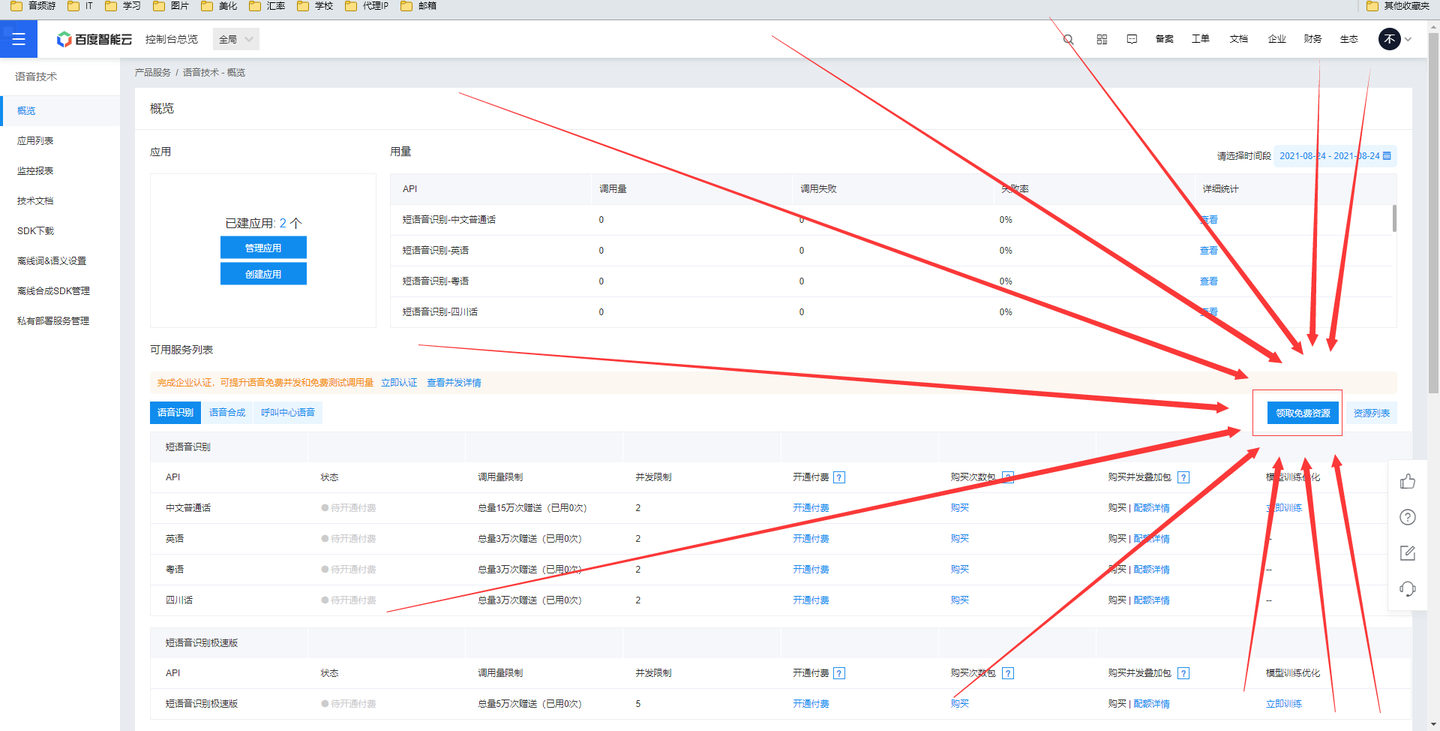
Task: Click the help icon beside 开通付费 in the first table
Action: (x=840, y=477)
